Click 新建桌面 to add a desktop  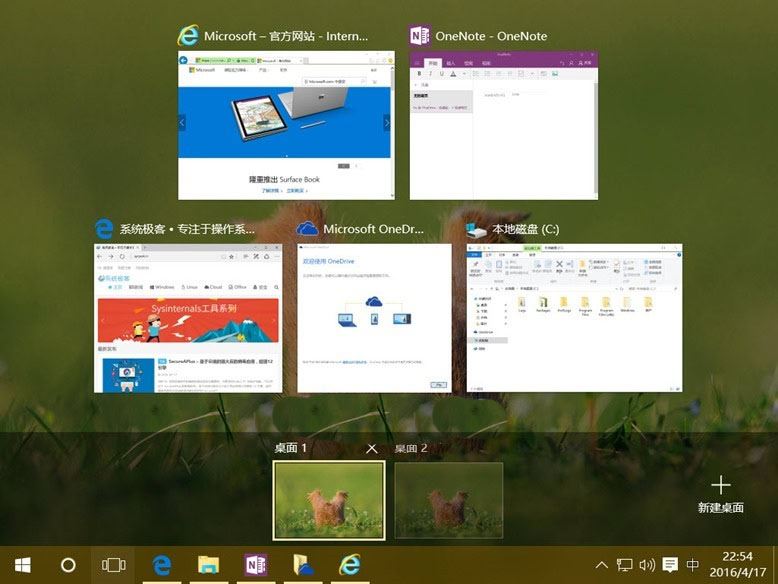tap(720, 494)
